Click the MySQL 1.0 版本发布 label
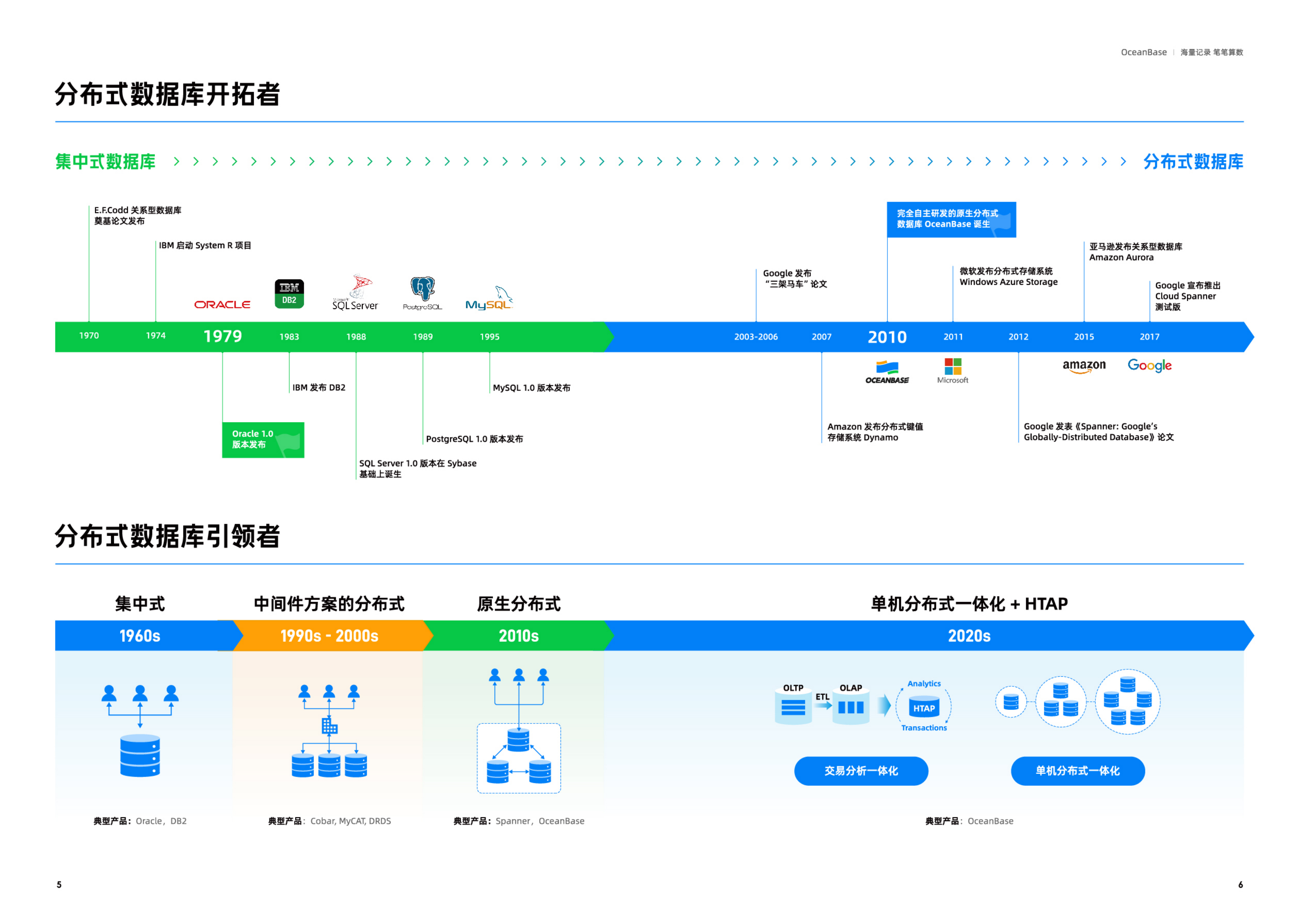 531,387
